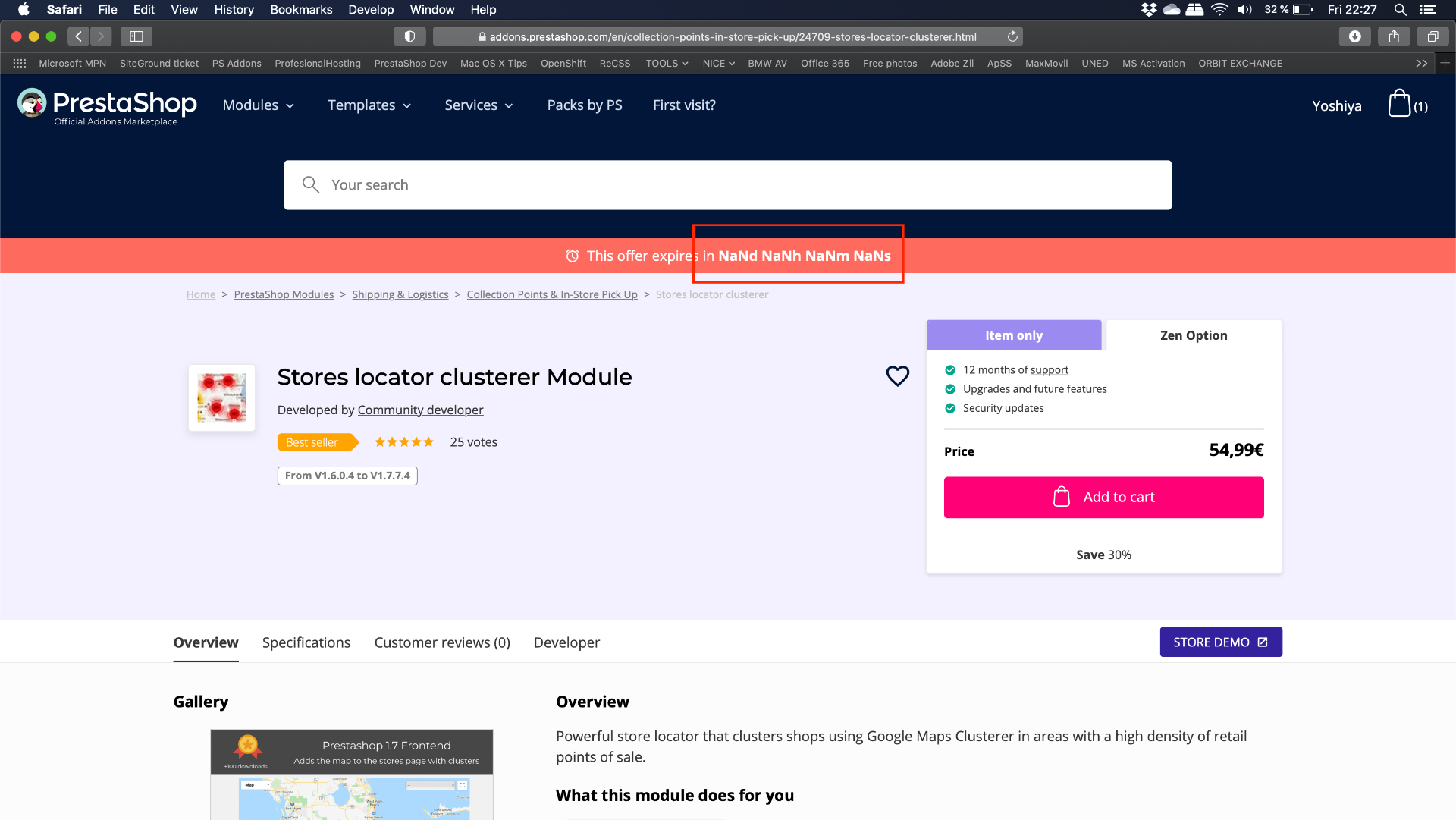Image resolution: width=1456 pixels, height=820 pixels.
Task: Click the privacy shield icon in toolbar
Action: (x=409, y=36)
